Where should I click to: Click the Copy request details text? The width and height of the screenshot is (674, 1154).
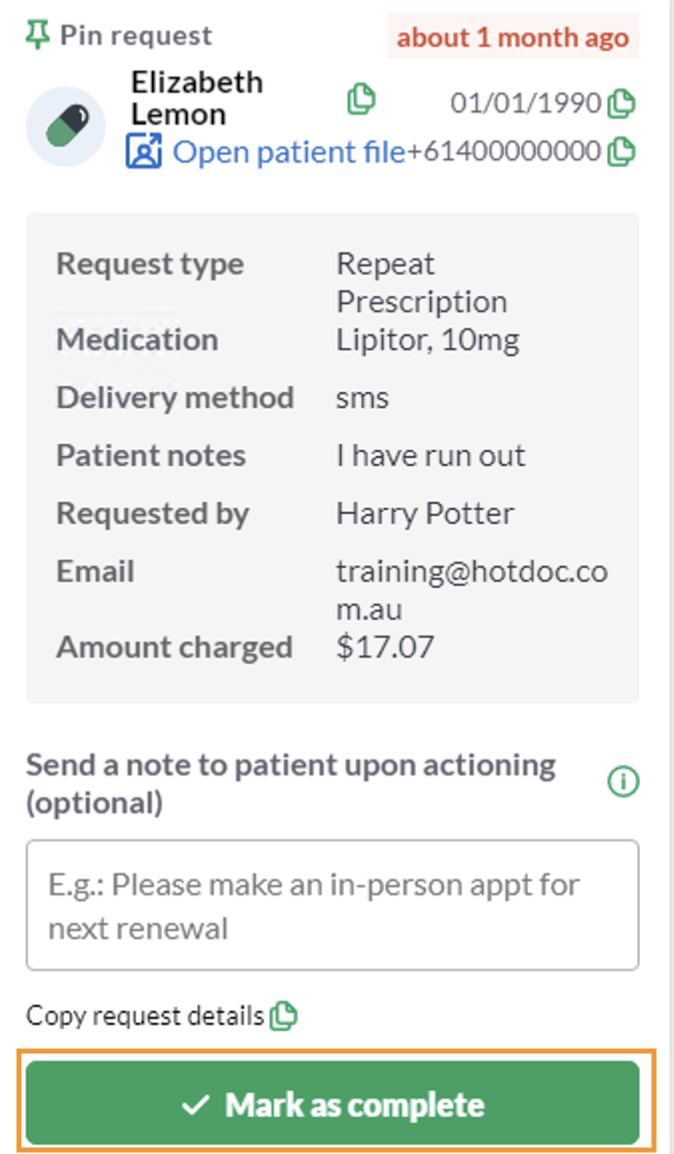pos(145,1016)
